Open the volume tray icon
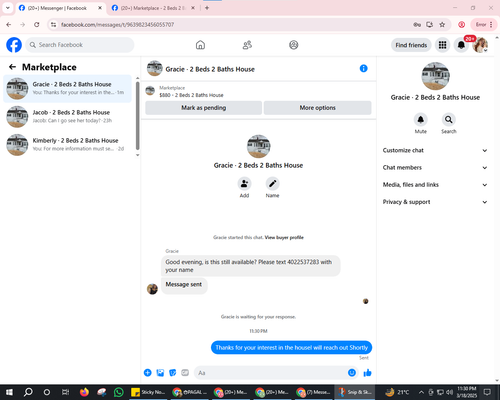This screenshot has height=400, width=500. pyautogui.click(x=449, y=392)
